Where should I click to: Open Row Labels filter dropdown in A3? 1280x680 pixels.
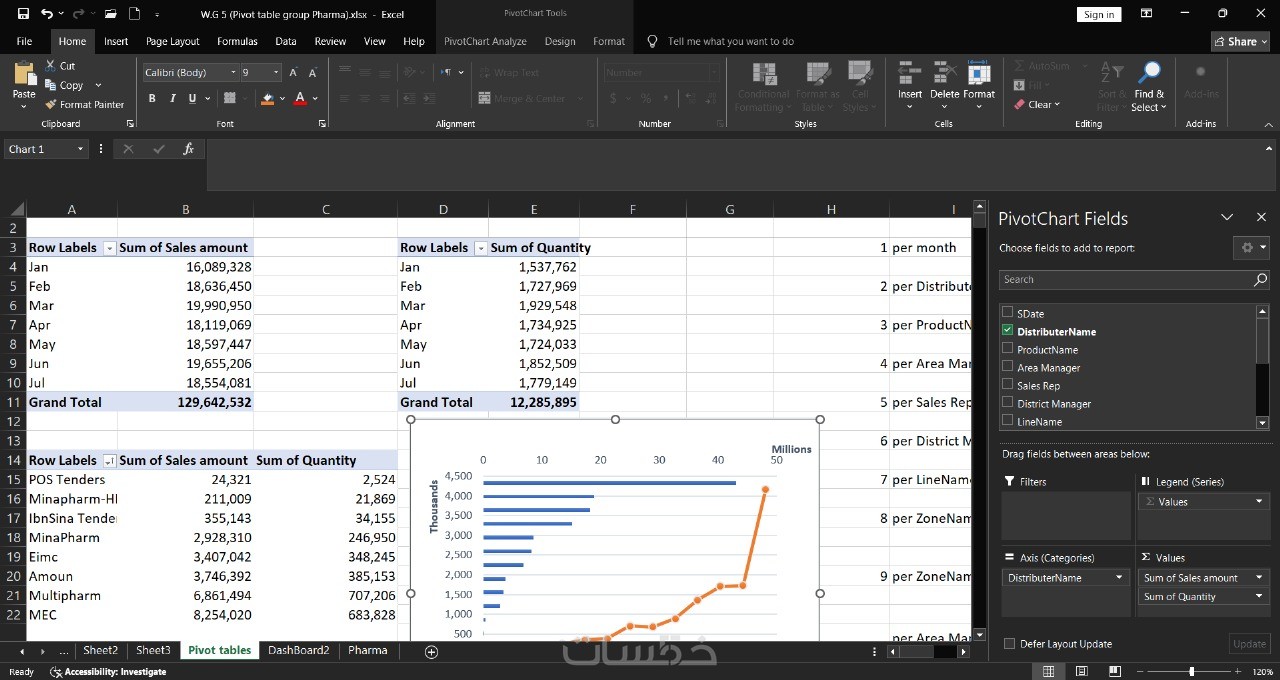point(110,248)
